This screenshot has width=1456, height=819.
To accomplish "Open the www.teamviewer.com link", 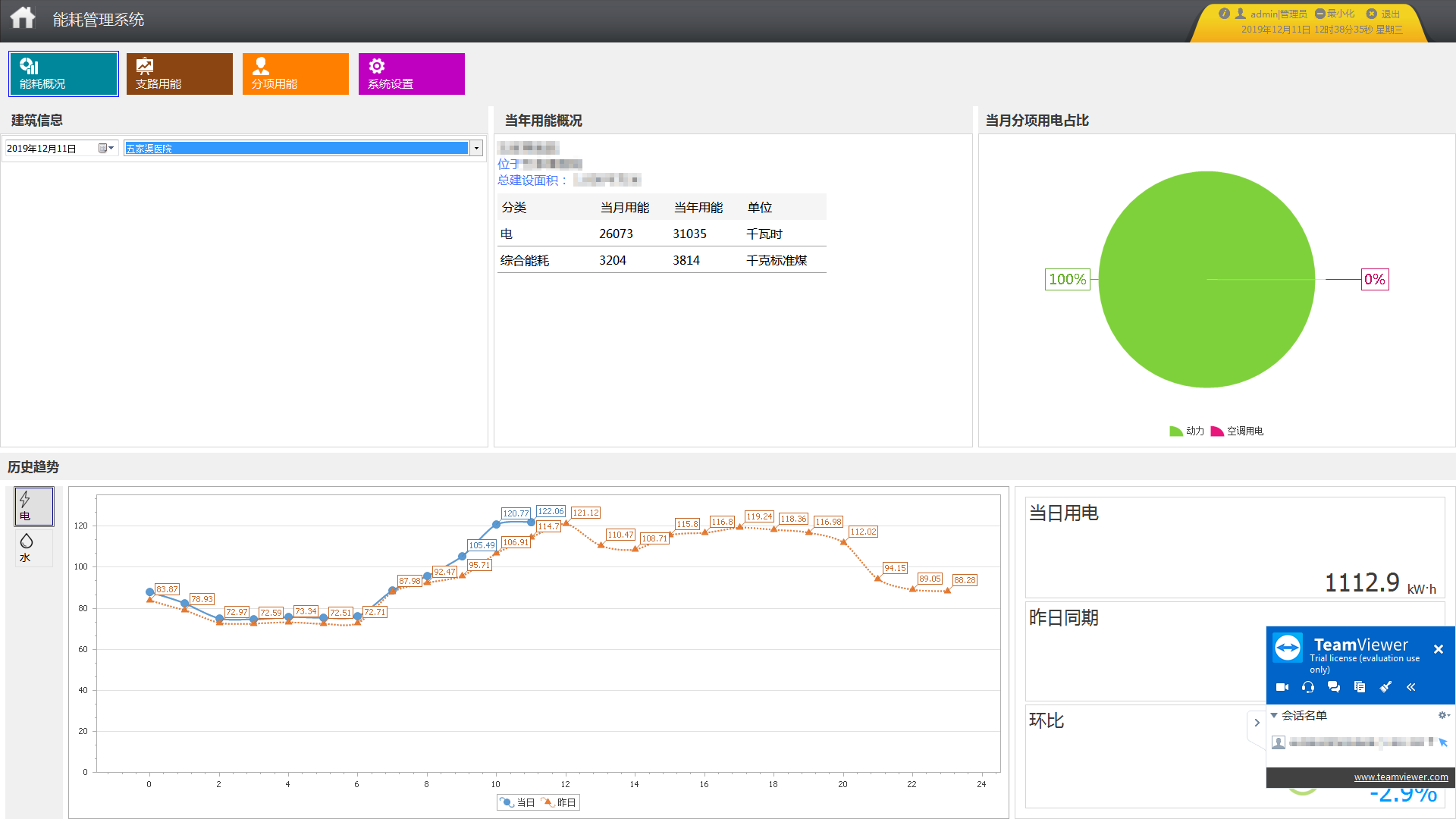I will (x=1401, y=777).
